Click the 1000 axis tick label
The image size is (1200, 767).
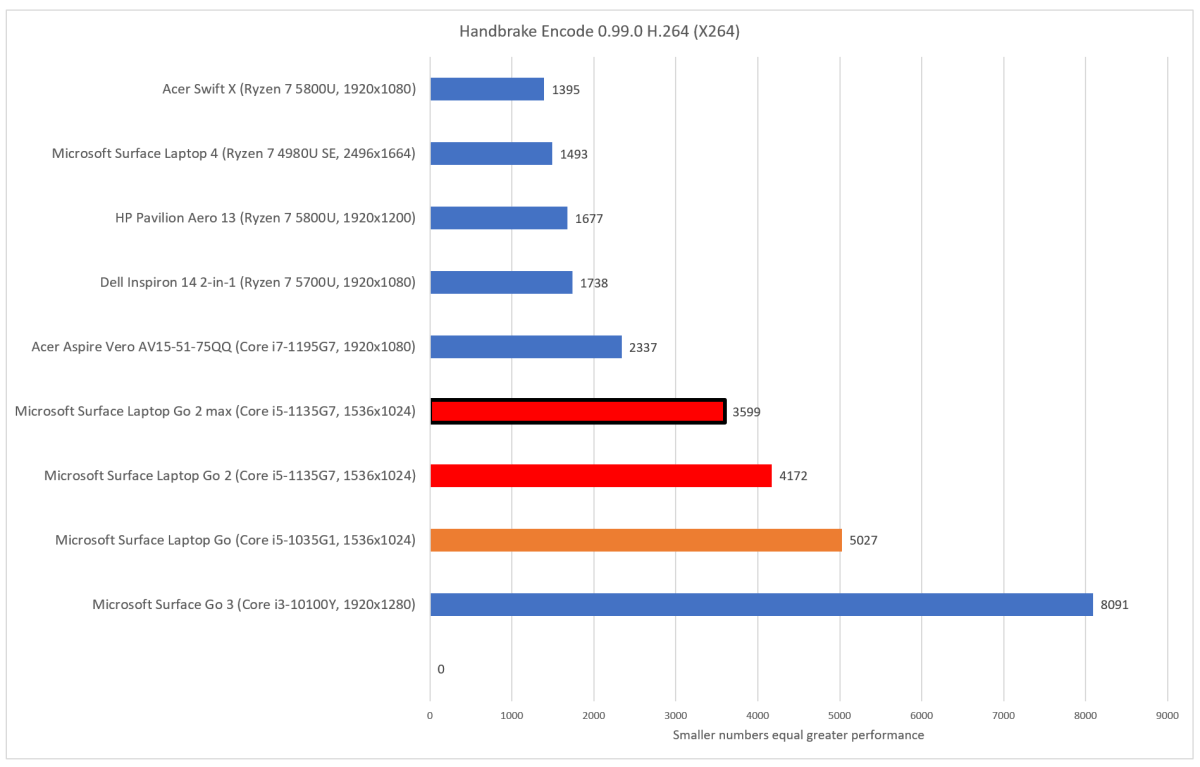(x=512, y=715)
